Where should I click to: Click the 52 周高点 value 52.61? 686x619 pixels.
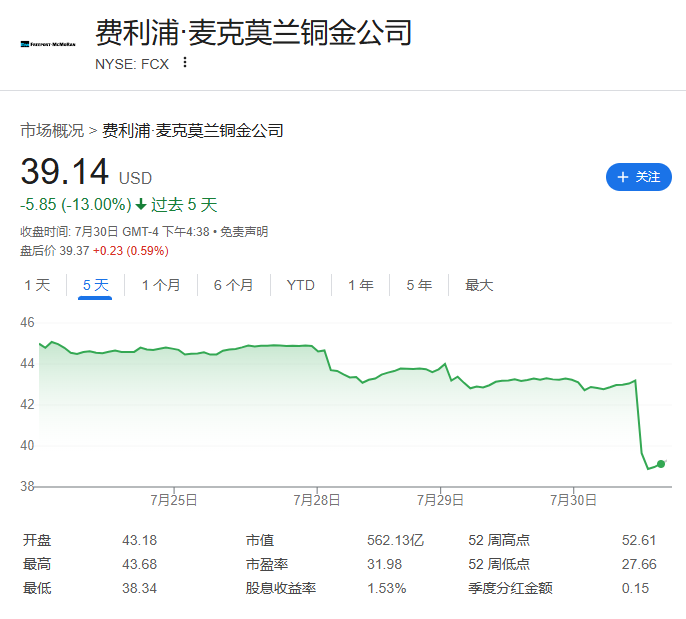click(x=639, y=540)
